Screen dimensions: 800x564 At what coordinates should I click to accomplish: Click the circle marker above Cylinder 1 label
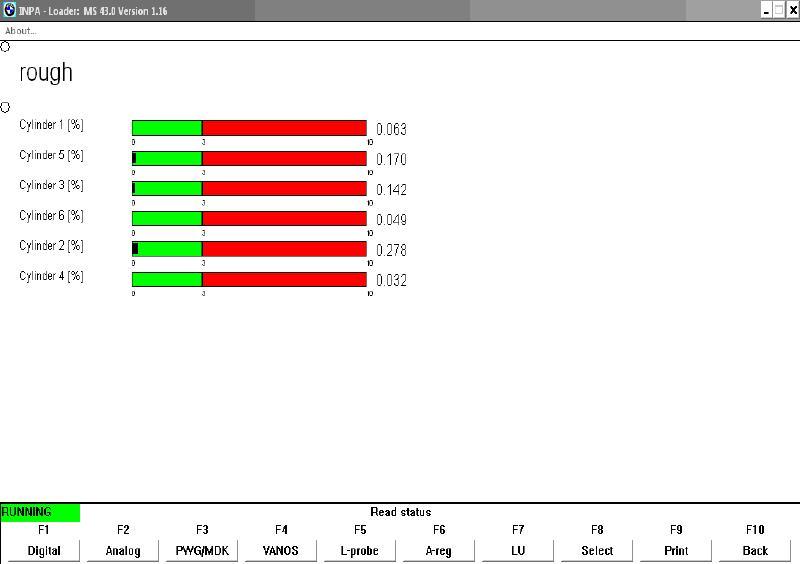5,107
